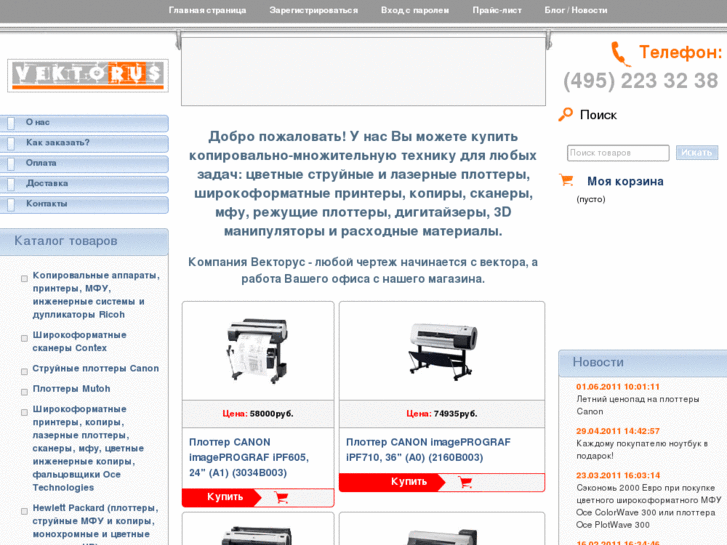727x545 pixels.
Task: Click the Новости panel header
Action: point(643,363)
